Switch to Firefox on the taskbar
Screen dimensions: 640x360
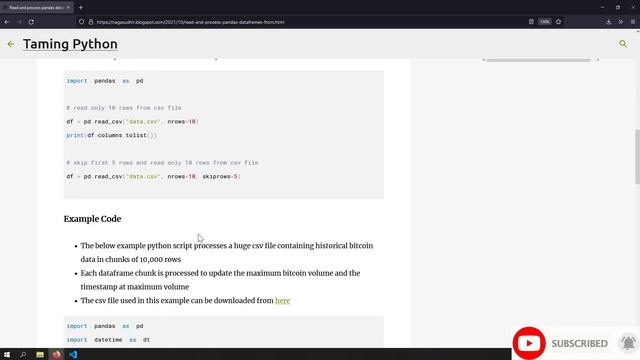[x=56, y=354]
